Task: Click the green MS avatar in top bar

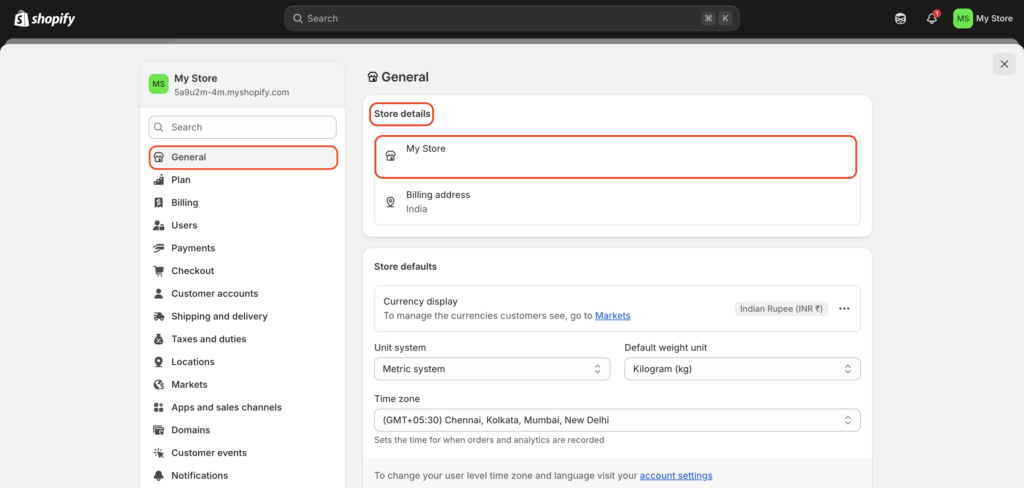Action: [x=963, y=18]
